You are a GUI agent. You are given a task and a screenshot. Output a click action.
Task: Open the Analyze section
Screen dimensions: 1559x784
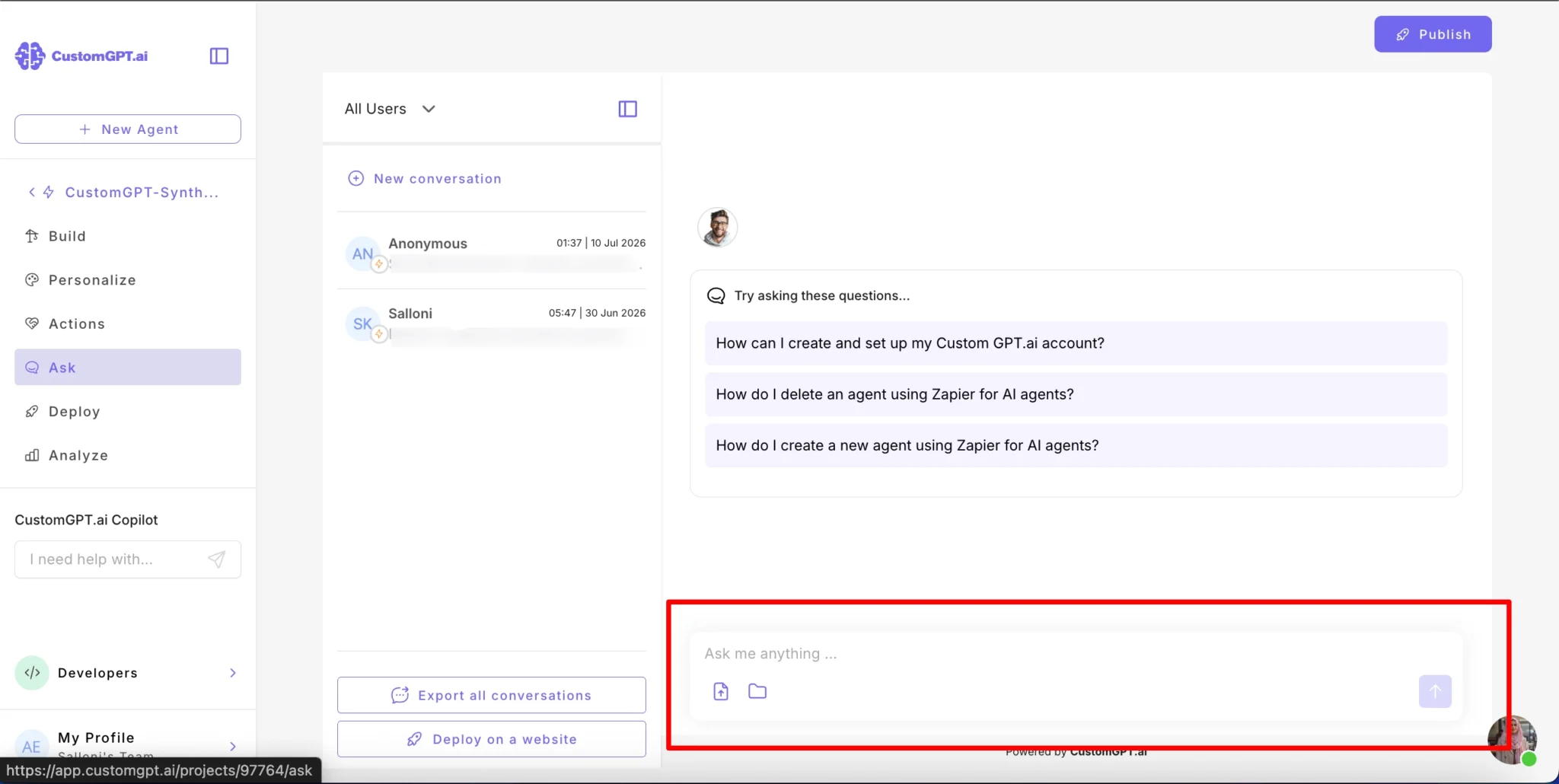(x=128, y=455)
